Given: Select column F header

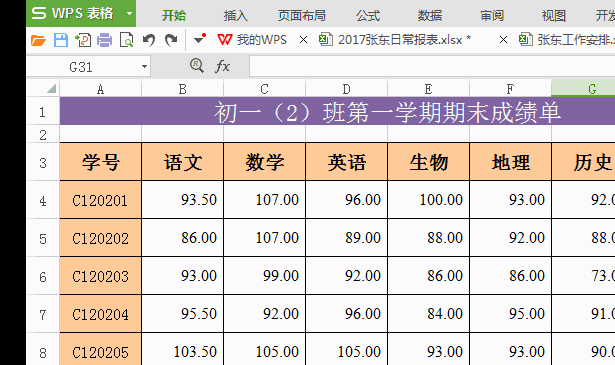Looking at the screenshot, I should pyautogui.click(x=510, y=89).
